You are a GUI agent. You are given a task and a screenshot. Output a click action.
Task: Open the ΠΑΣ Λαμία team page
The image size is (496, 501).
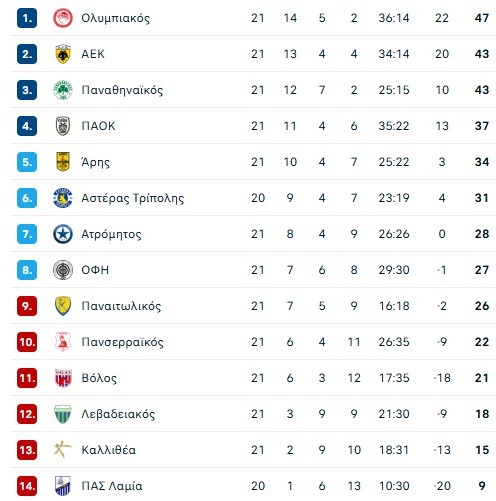[x=112, y=486]
